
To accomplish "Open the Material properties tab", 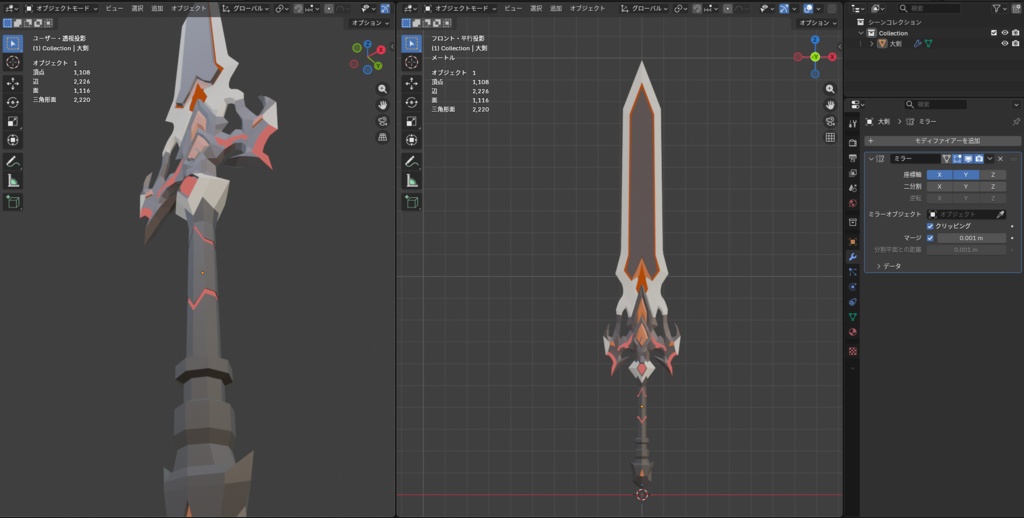I will coord(852,332).
